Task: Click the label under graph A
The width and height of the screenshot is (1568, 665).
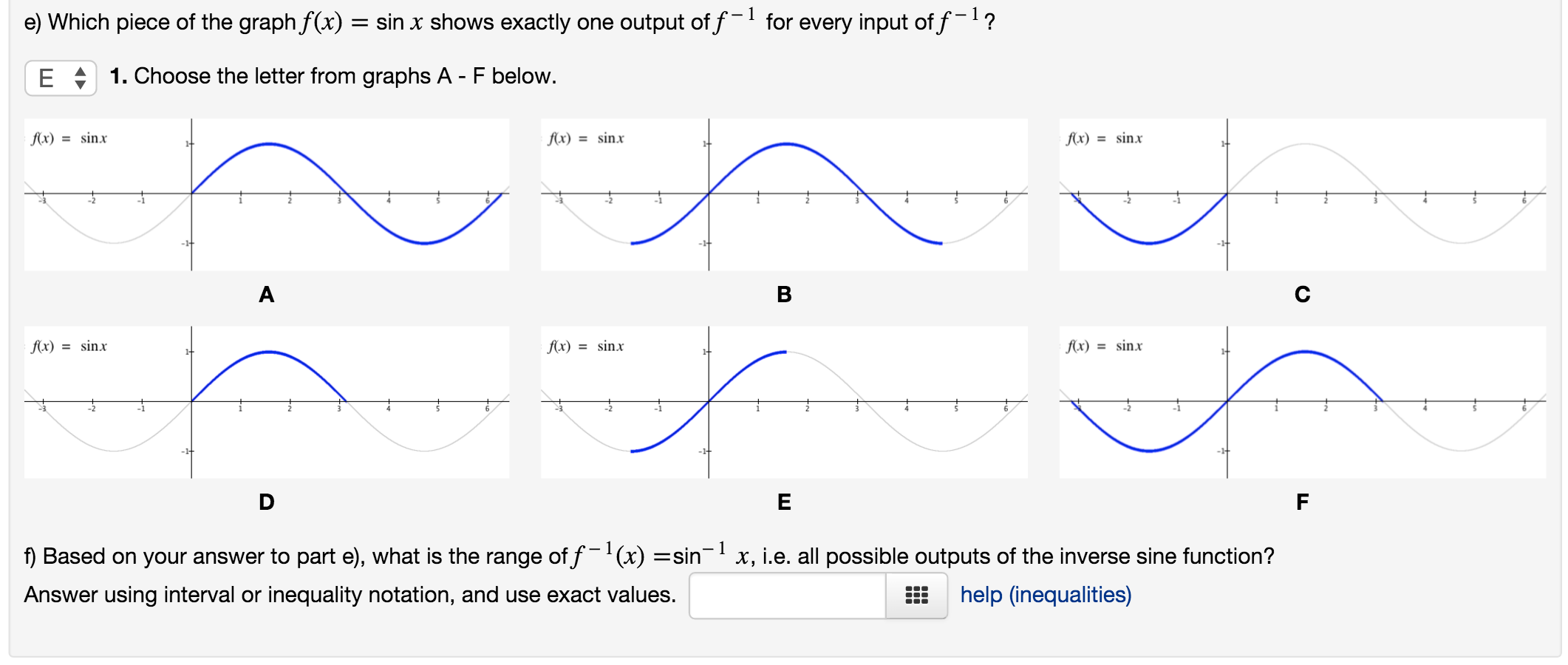Action: click(x=266, y=295)
